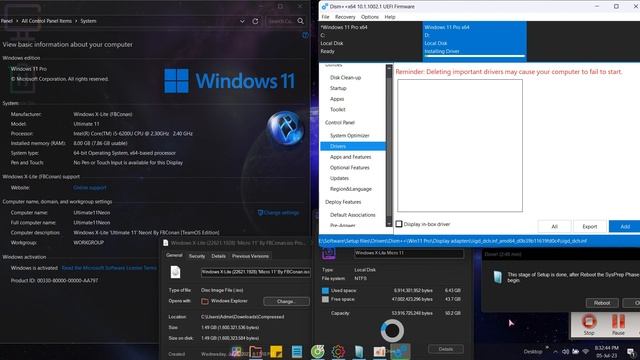The image size is (640, 360).
Task: Read the Microsoft Software License Terms link
Action: pos(109,268)
